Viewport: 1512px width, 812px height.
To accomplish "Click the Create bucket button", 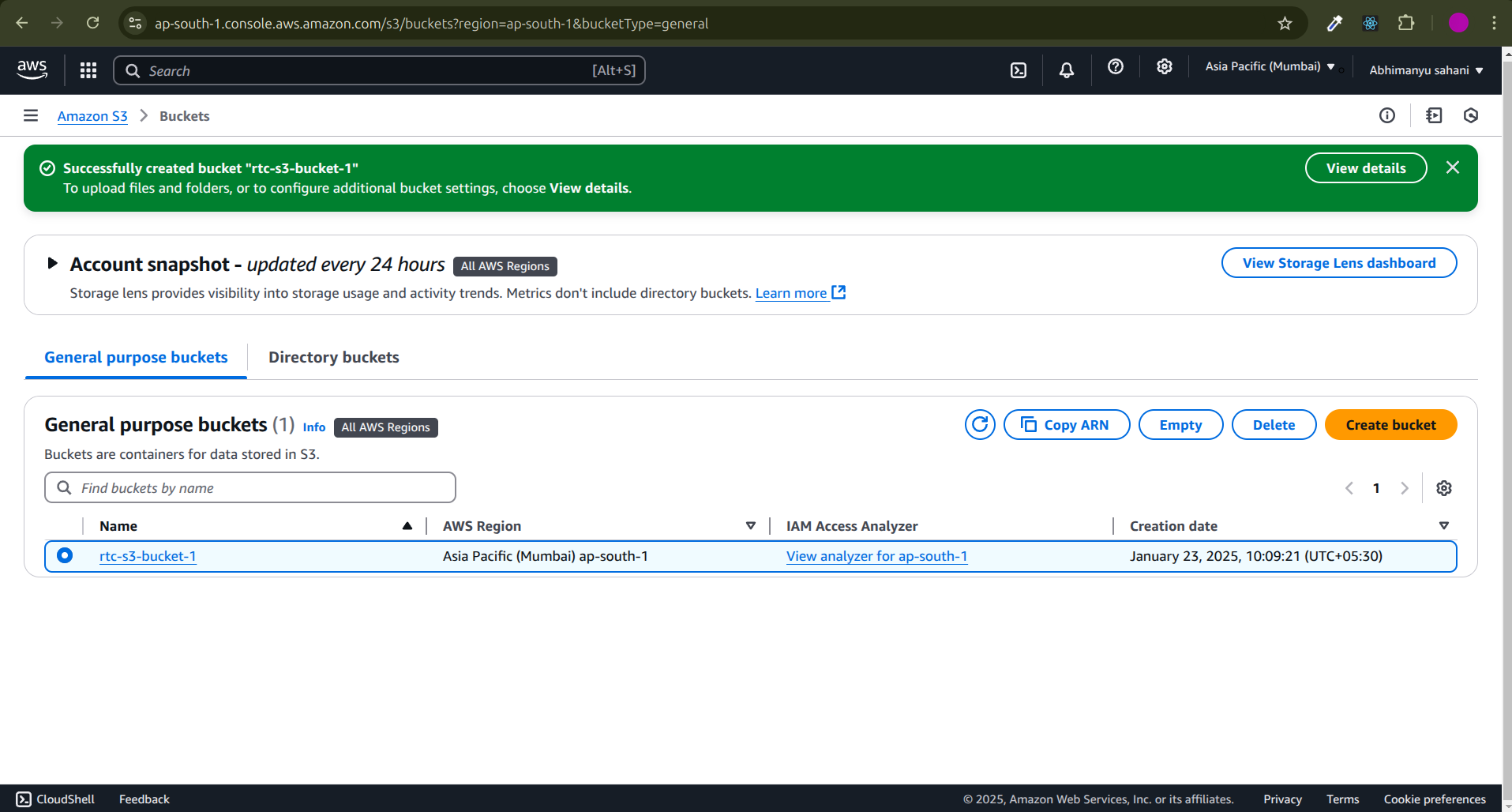I will coord(1390,425).
